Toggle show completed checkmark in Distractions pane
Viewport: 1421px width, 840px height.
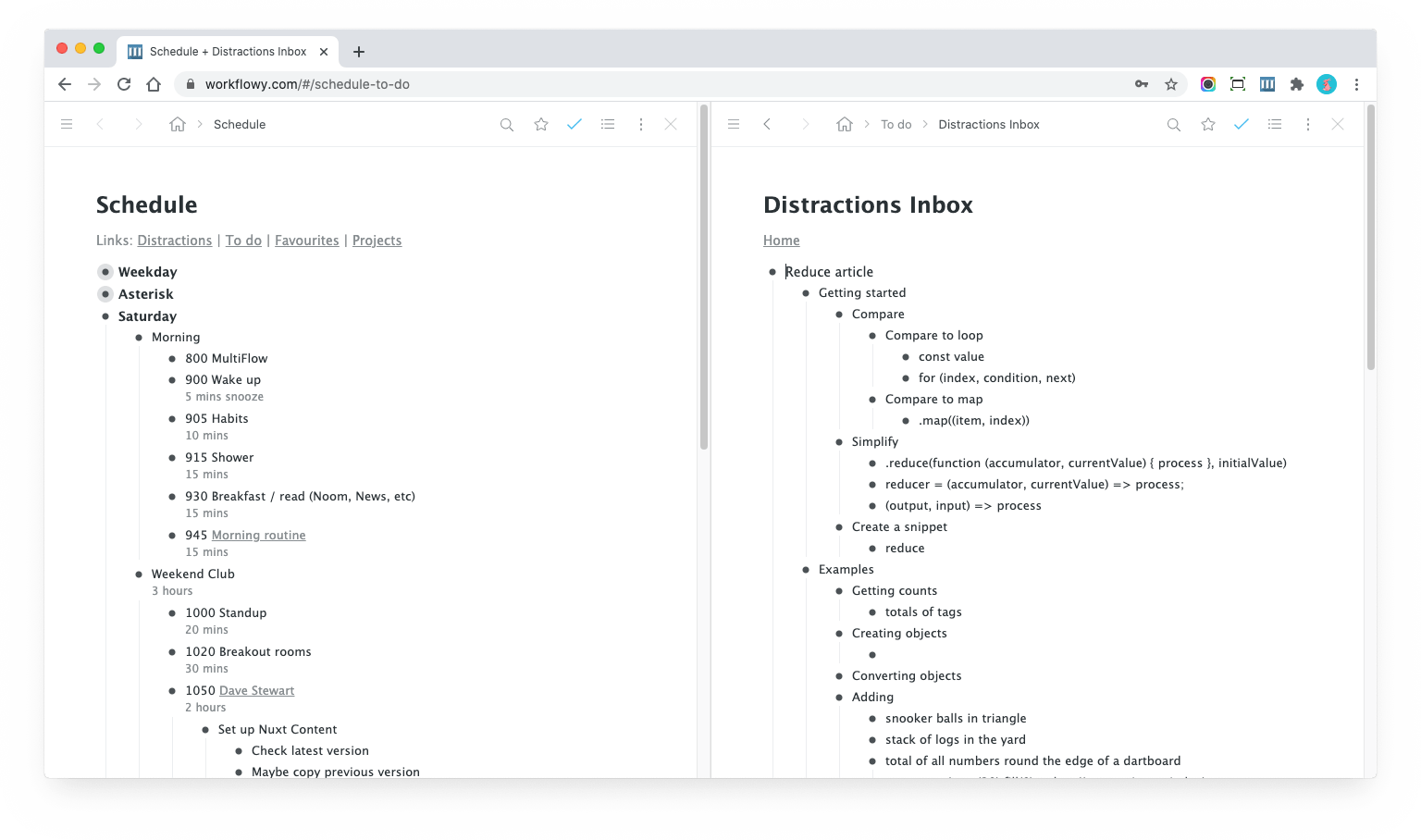pyautogui.click(x=1242, y=124)
